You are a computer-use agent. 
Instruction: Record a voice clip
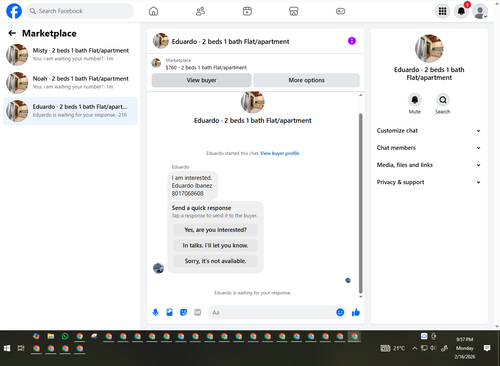(155, 312)
